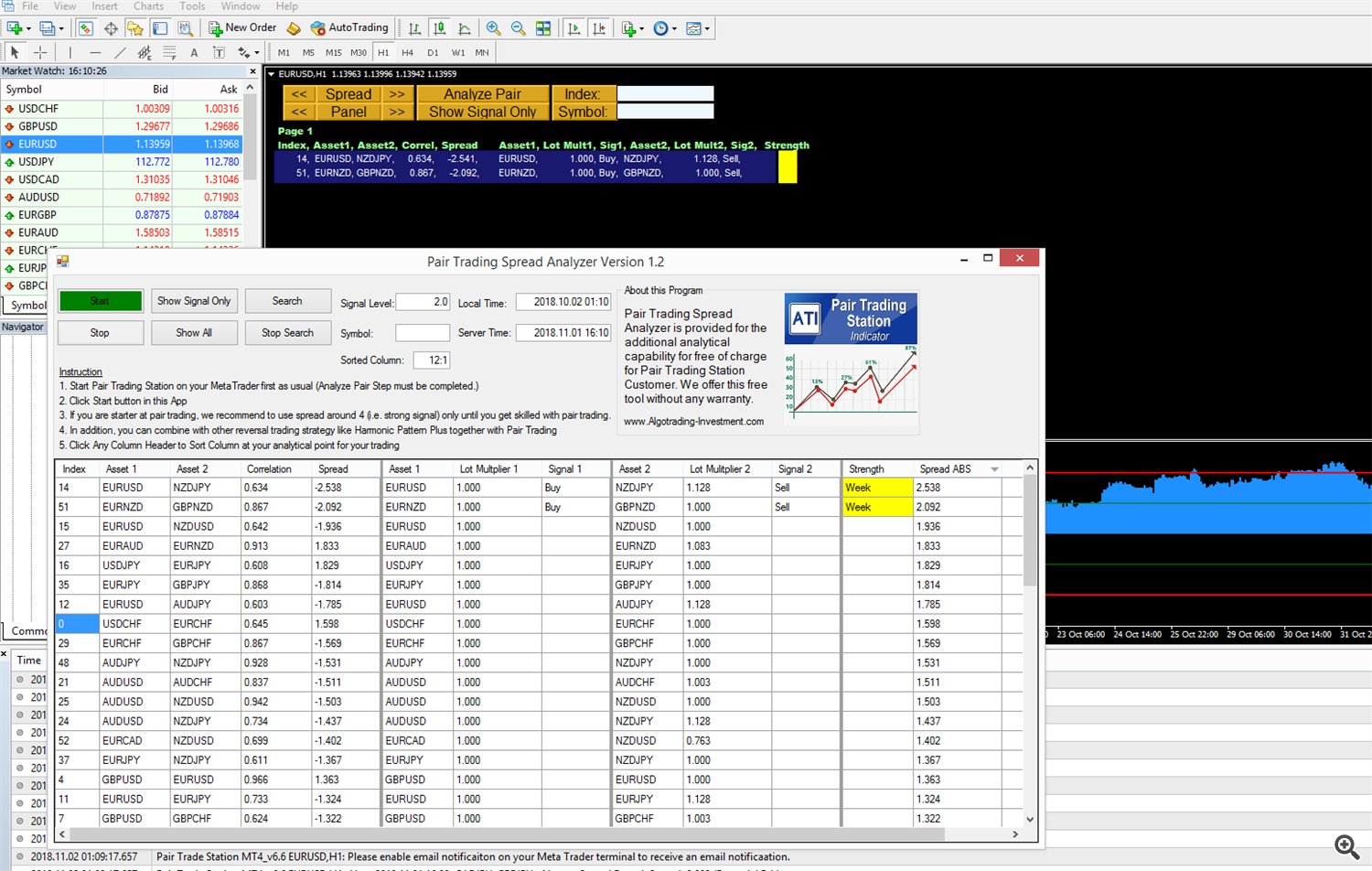This screenshot has width=1372, height=871.
Task: Select the crosshair tool
Action: 40,53
